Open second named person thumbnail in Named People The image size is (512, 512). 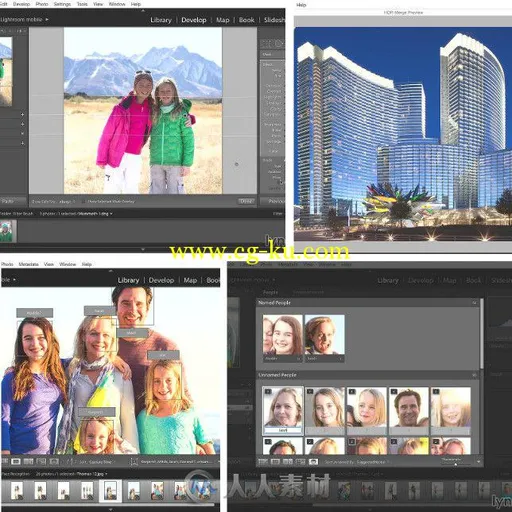[325, 335]
